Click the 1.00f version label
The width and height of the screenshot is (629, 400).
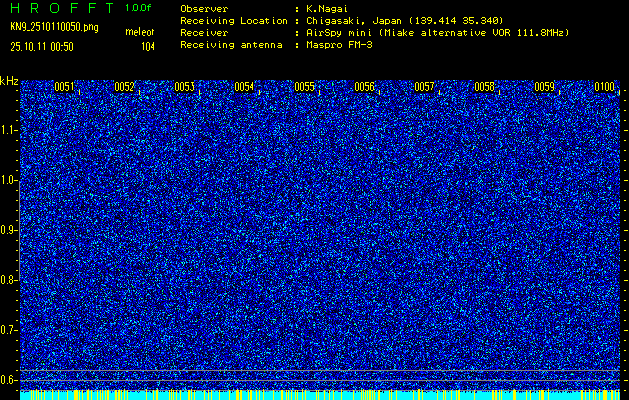139,7
